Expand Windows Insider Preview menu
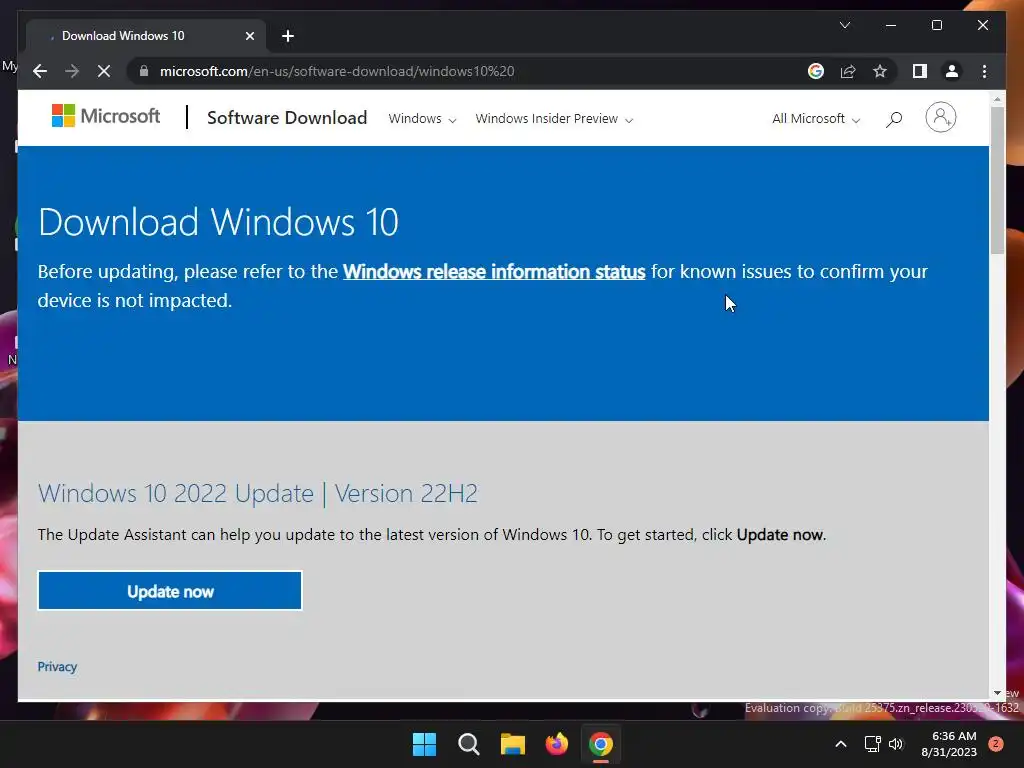 554,119
